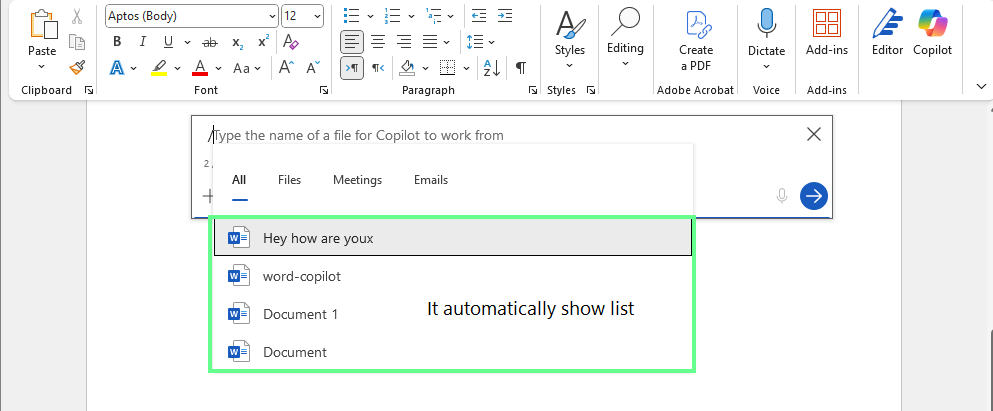Screen dimensions: 993x411
Task: Toggle Superscript formatting
Action: tap(263, 42)
